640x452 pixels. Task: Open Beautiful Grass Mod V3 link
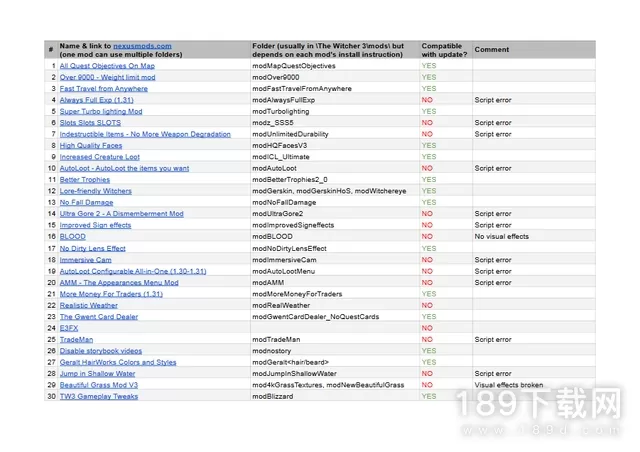tap(99, 385)
